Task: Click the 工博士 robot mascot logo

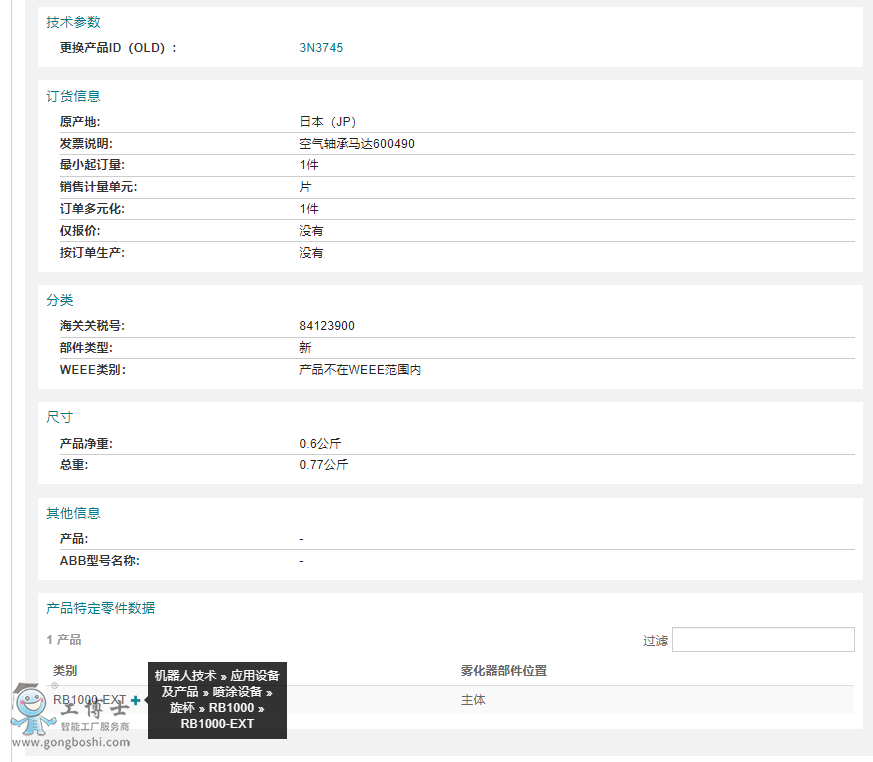Action: point(30,710)
